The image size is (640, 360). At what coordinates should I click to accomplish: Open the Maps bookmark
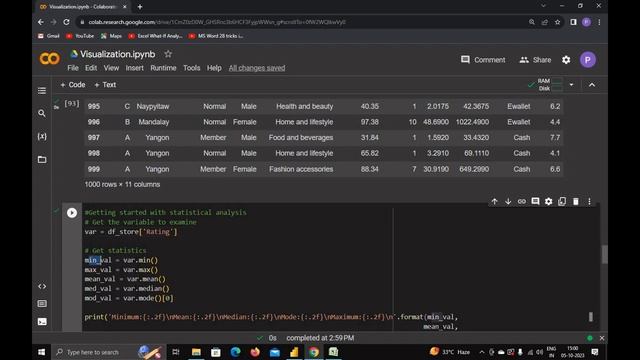111,36
